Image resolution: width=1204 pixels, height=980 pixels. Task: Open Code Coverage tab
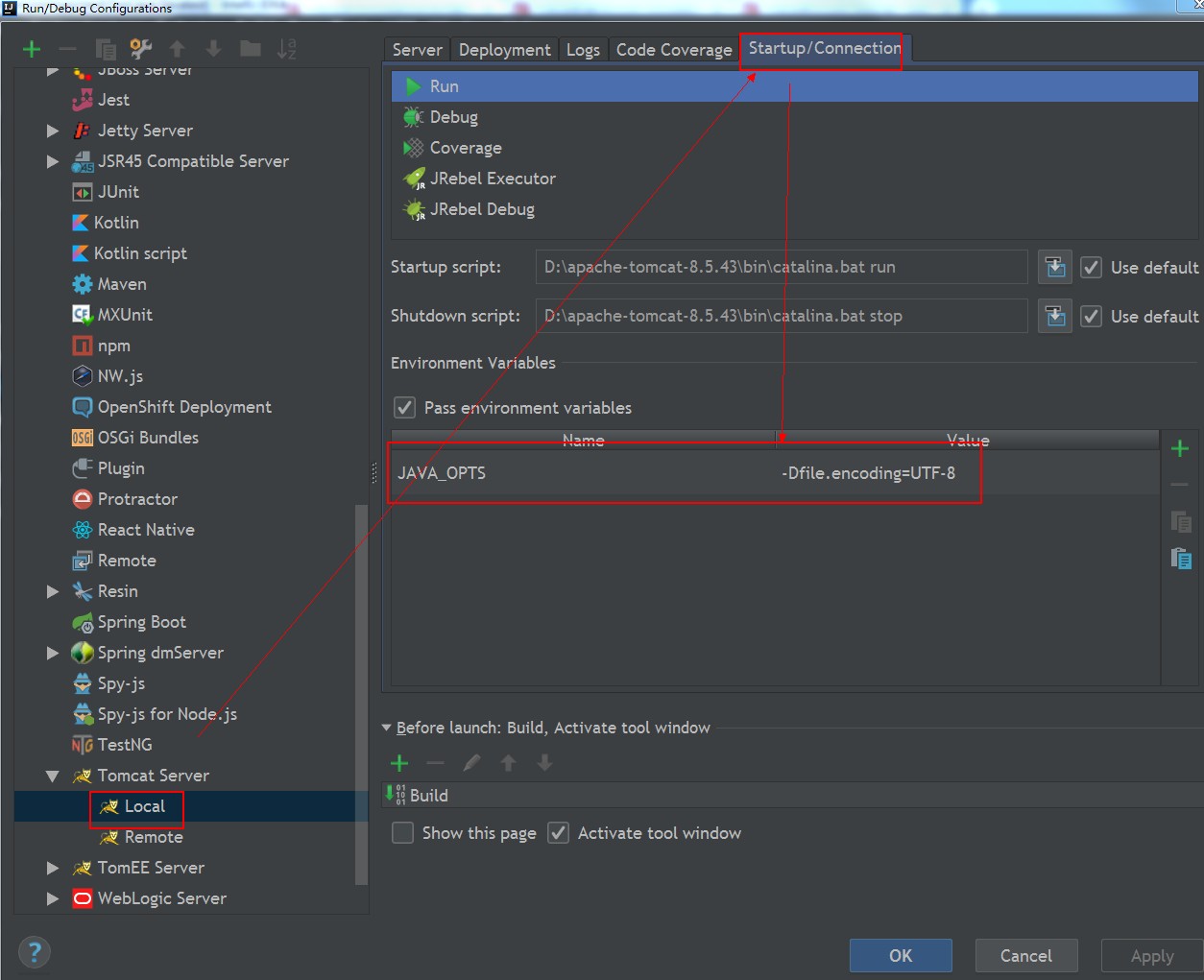(x=674, y=50)
